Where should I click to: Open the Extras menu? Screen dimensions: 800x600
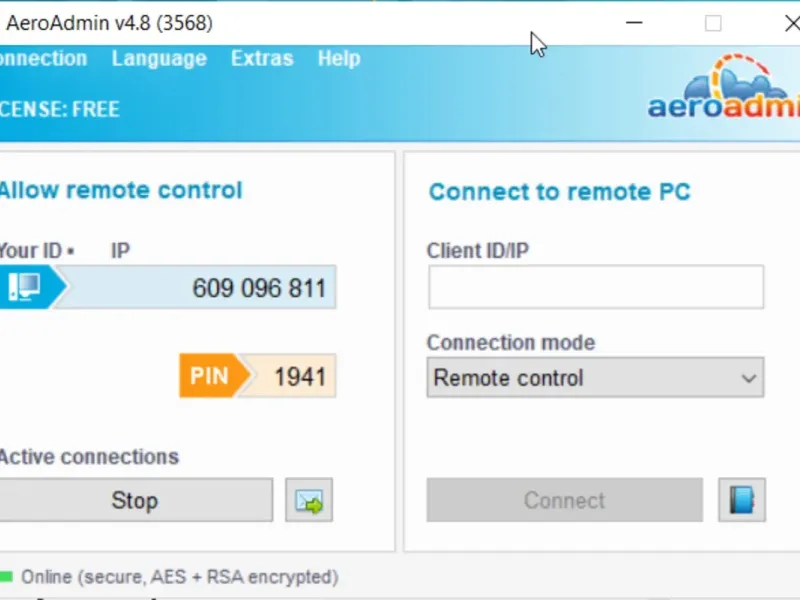coord(262,58)
